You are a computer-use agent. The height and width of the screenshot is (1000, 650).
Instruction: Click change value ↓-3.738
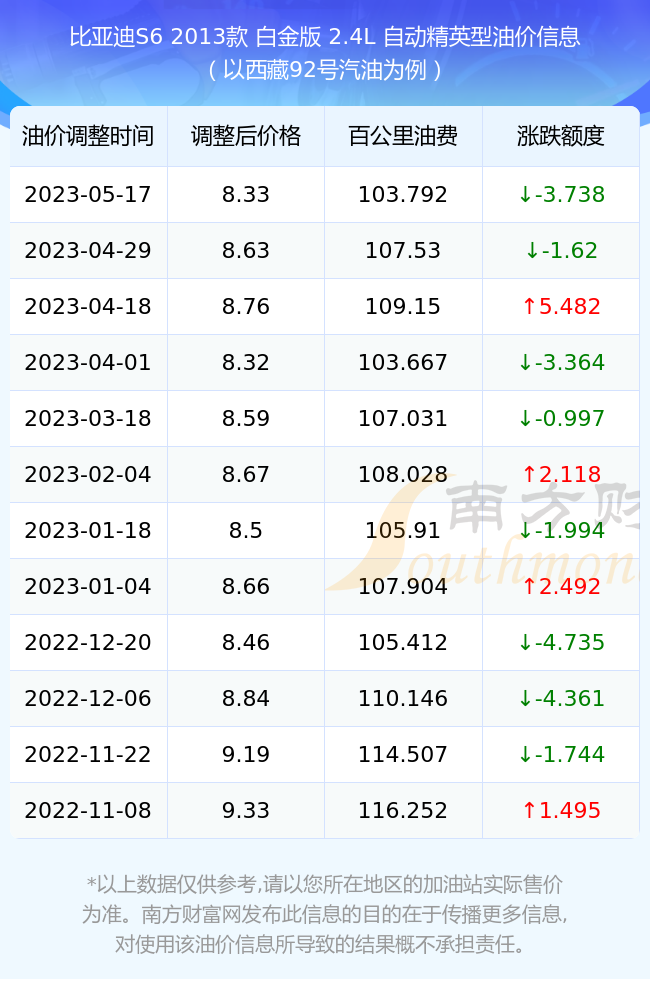pos(561,195)
